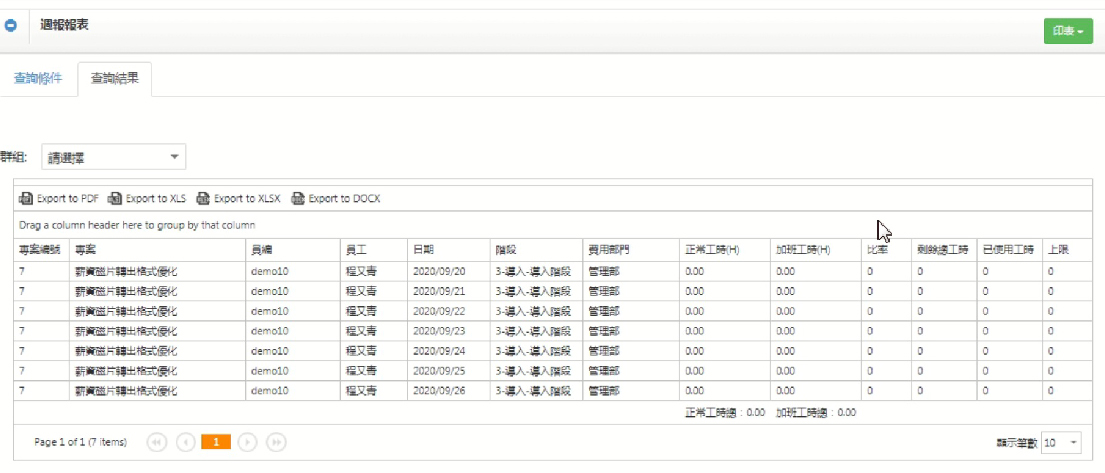Open the green 印表 dropdown button
This screenshot has height=473, width=1105.
click(x=1068, y=32)
